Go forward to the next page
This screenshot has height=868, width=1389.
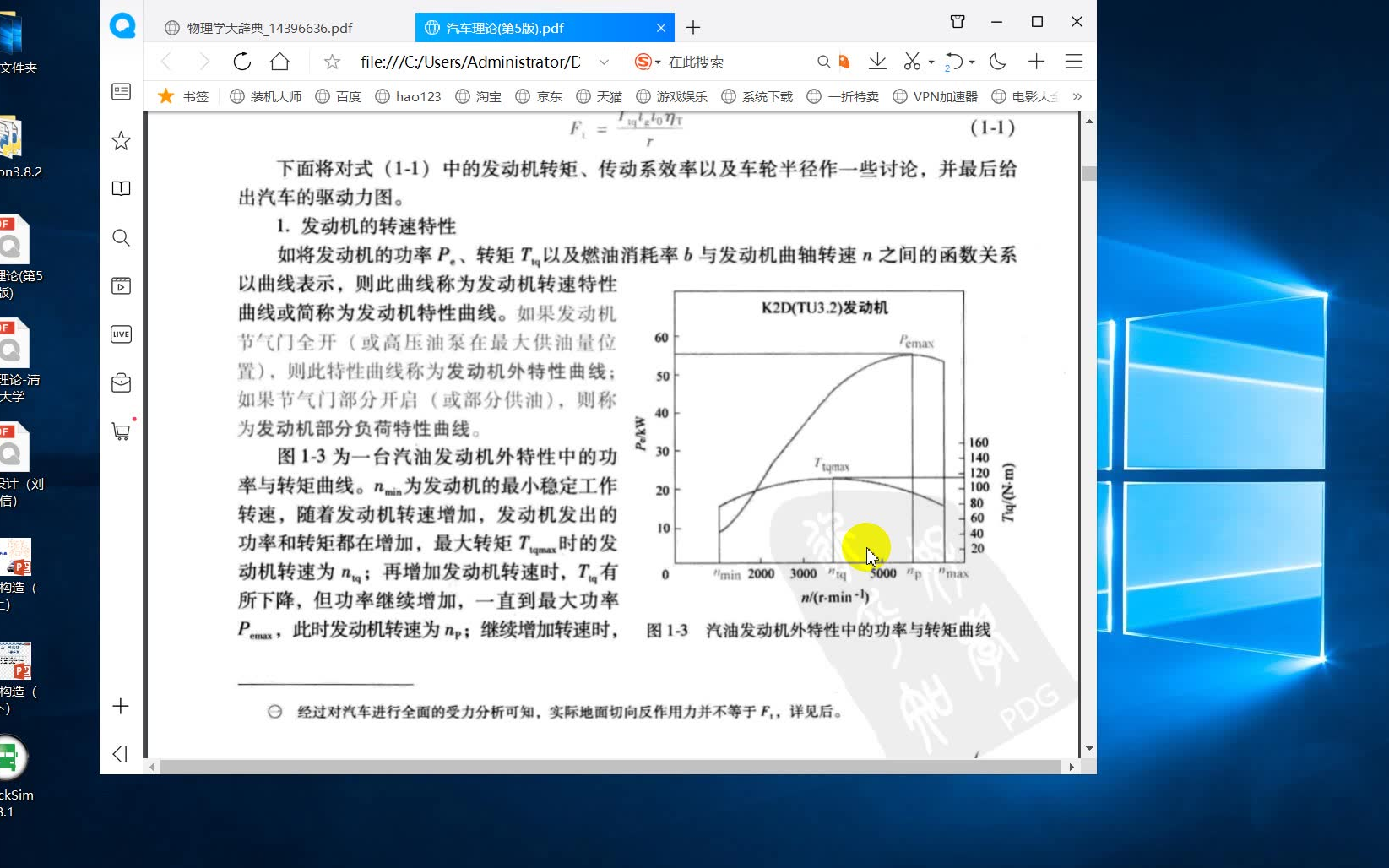coord(203,62)
